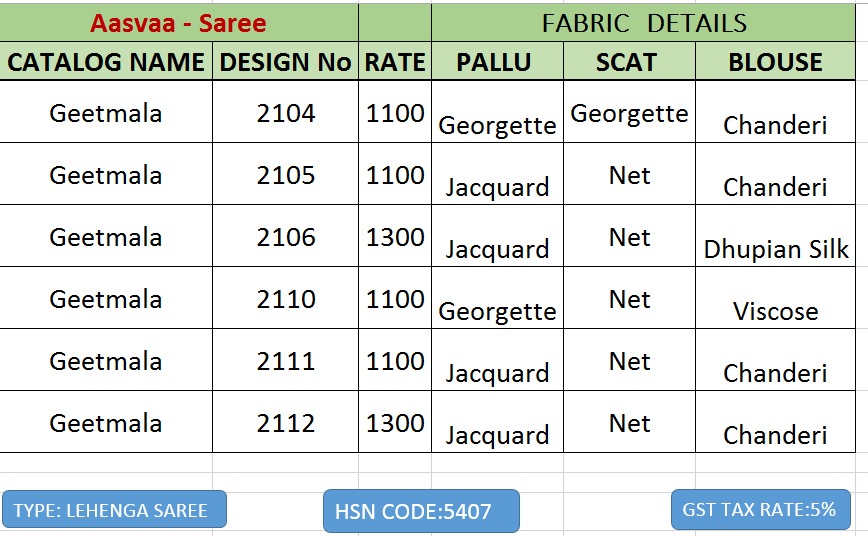
Task: Click the Geetmala cell in design 2112 row
Action: pos(106,423)
